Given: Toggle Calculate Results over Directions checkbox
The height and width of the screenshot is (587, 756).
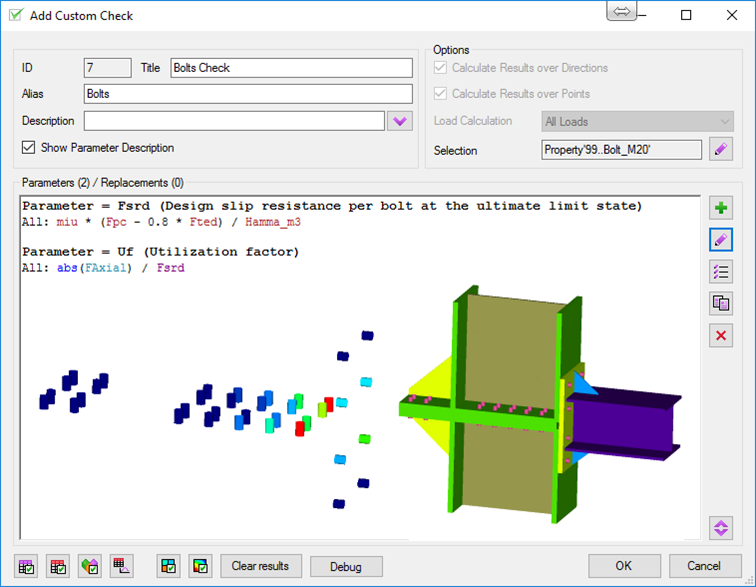Looking at the screenshot, I should [440, 68].
